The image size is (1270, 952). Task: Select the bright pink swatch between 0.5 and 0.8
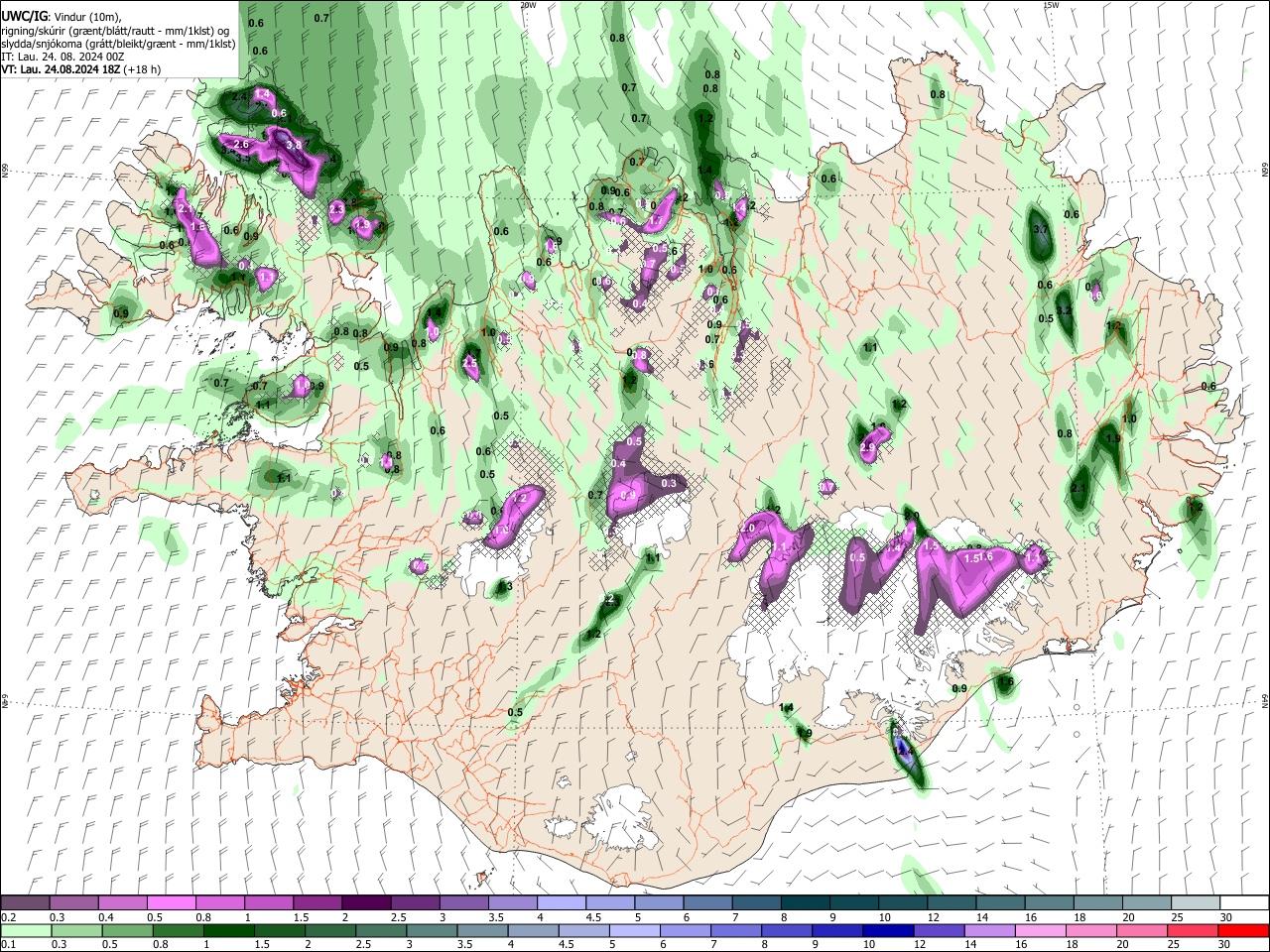pyautogui.click(x=171, y=903)
